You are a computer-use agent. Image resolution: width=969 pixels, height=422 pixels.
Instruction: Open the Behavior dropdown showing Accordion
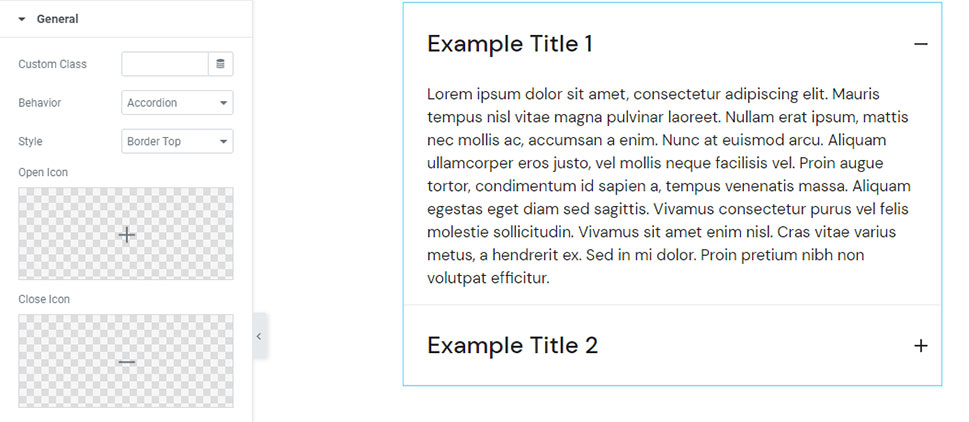point(177,103)
